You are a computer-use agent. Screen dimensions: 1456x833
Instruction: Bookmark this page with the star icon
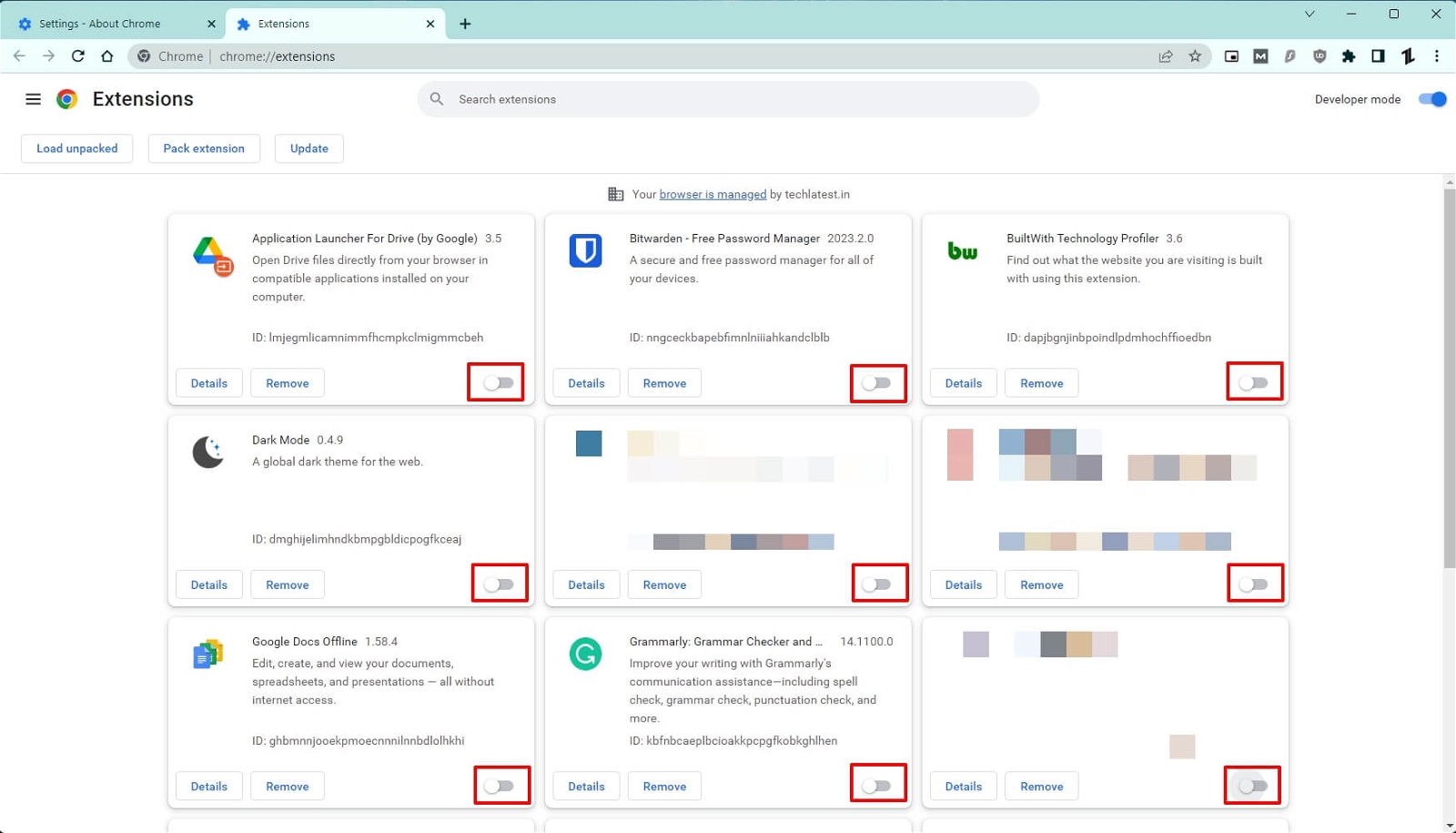click(1195, 56)
